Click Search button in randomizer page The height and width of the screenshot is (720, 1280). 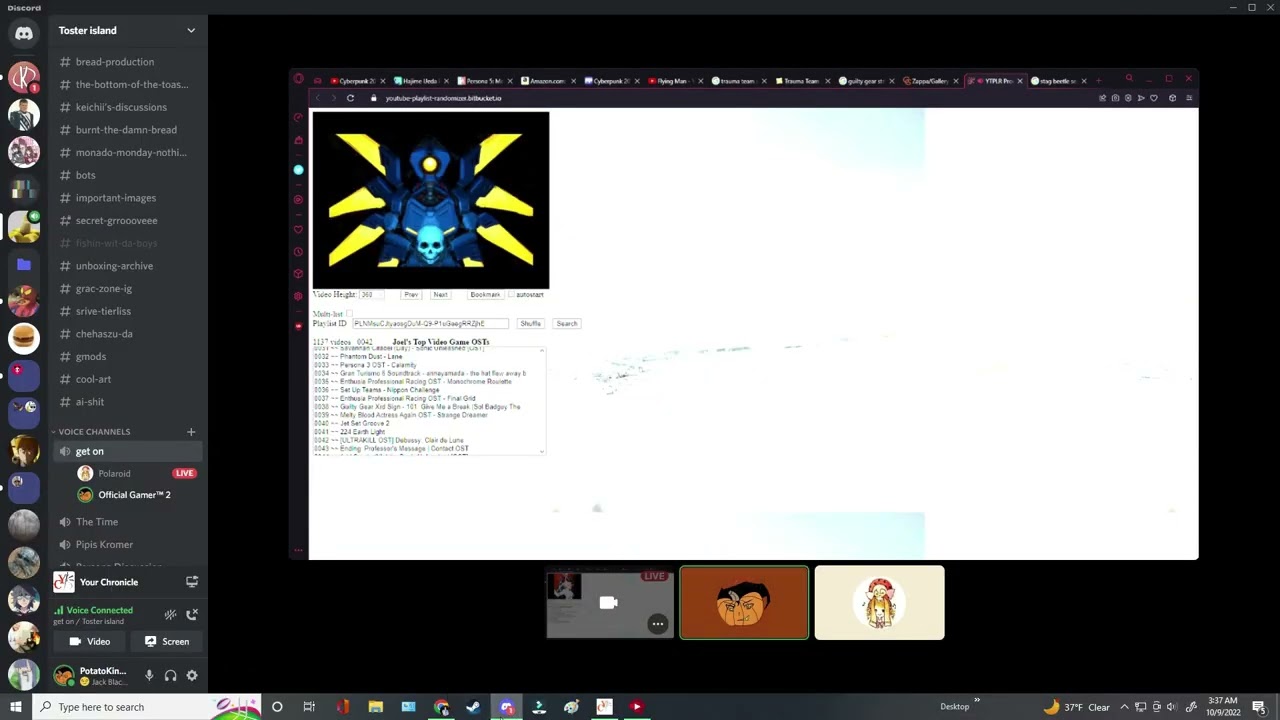coord(567,324)
